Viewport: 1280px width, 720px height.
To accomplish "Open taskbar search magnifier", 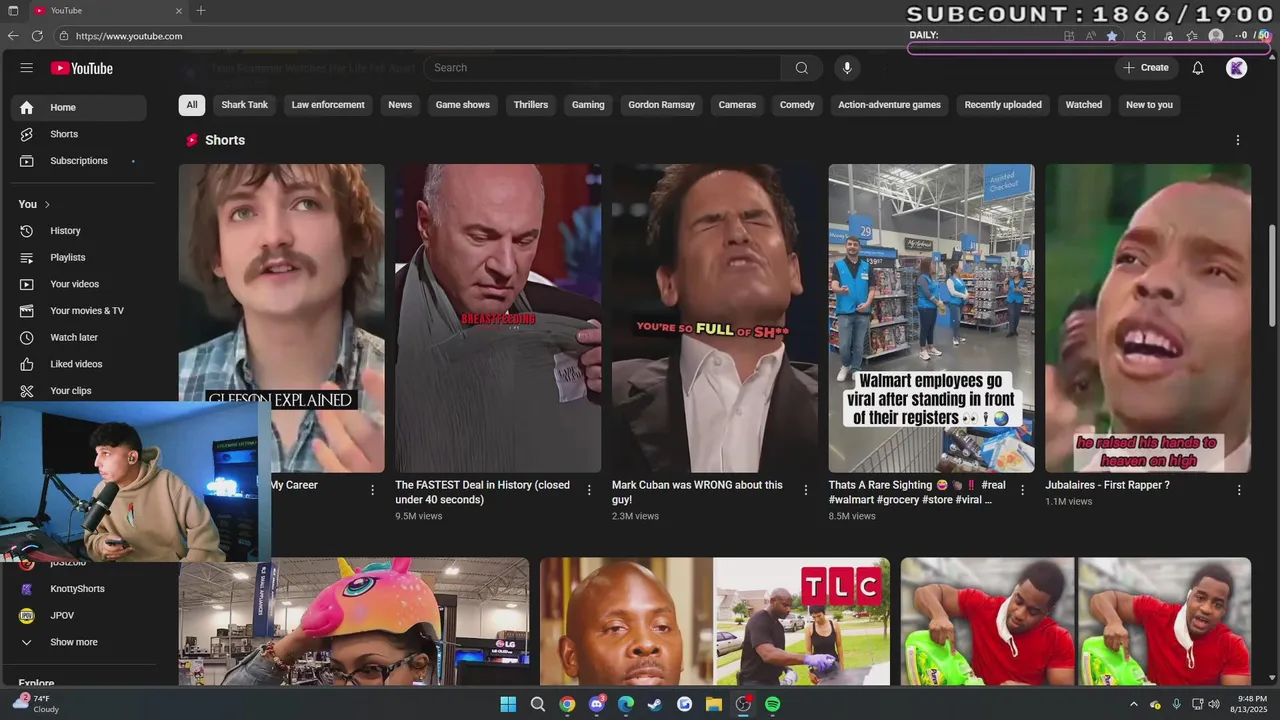I will [x=538, y=704].
